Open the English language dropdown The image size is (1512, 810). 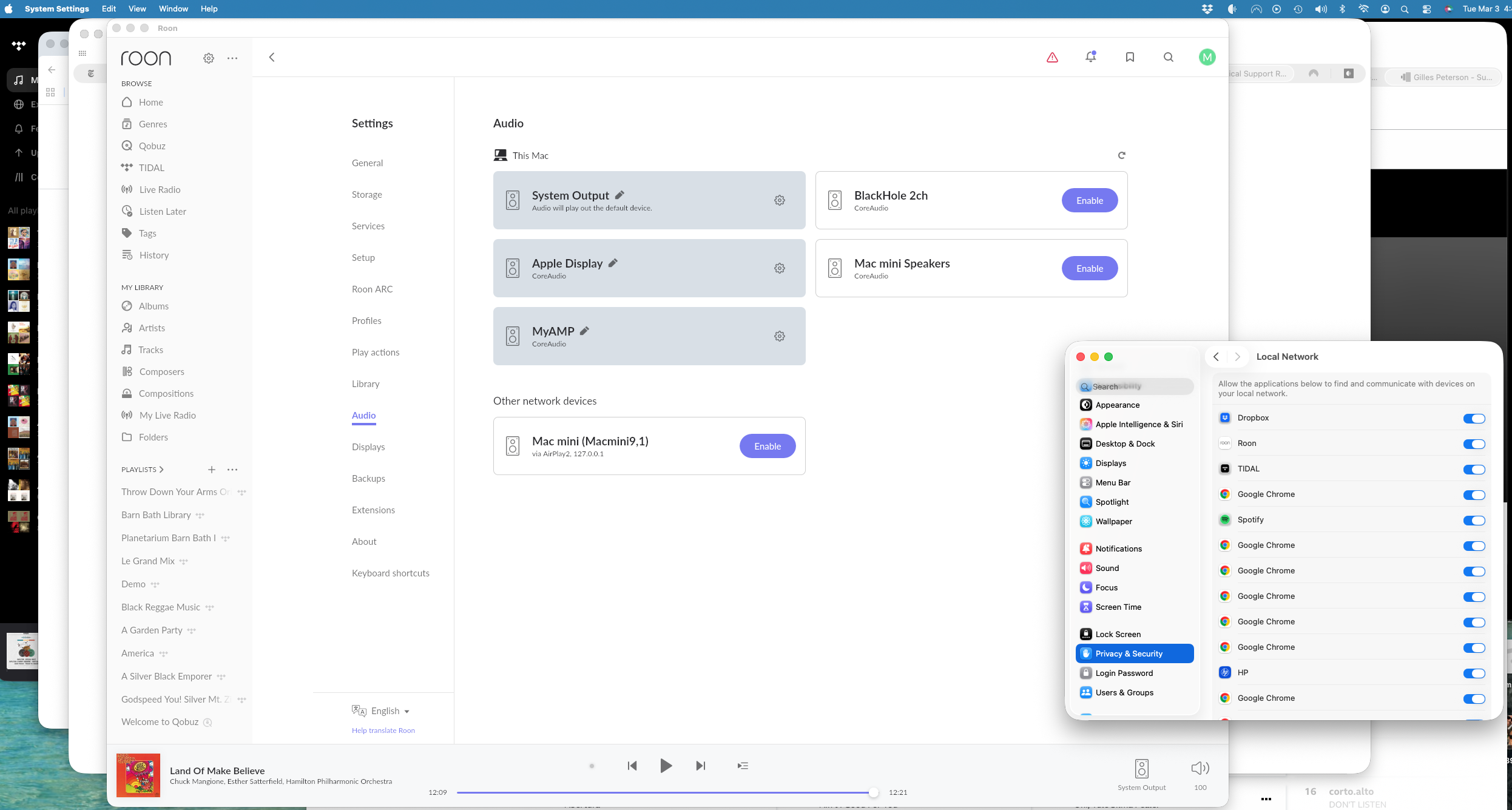click(x=390, y=711)
